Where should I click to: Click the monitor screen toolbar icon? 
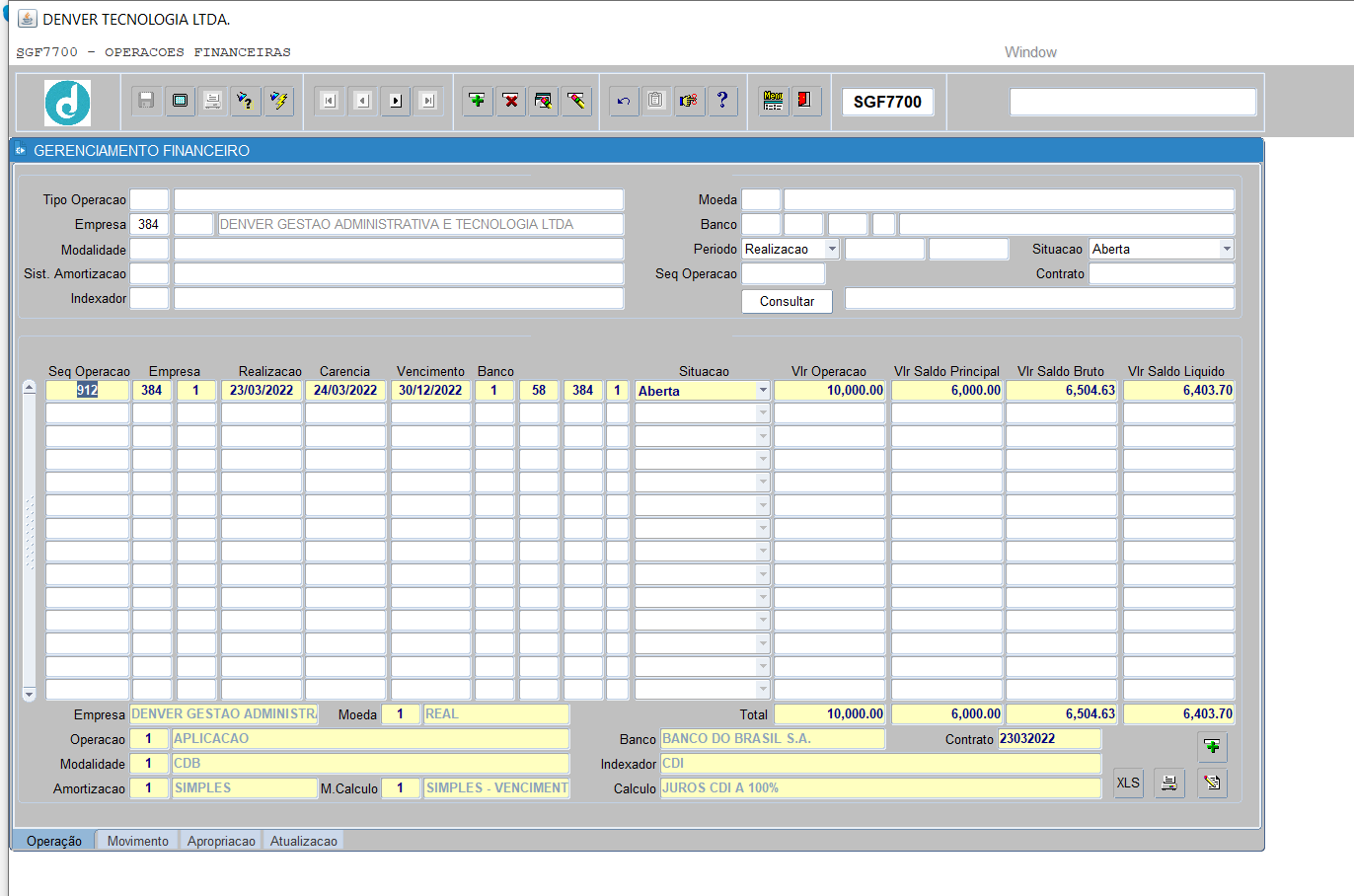click(x=180, y=101)
